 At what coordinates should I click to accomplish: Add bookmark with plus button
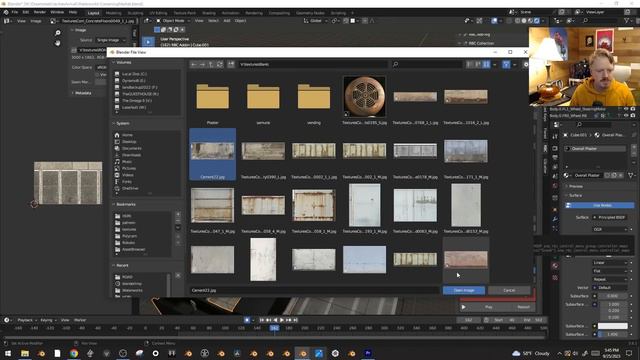pos(178,214)
